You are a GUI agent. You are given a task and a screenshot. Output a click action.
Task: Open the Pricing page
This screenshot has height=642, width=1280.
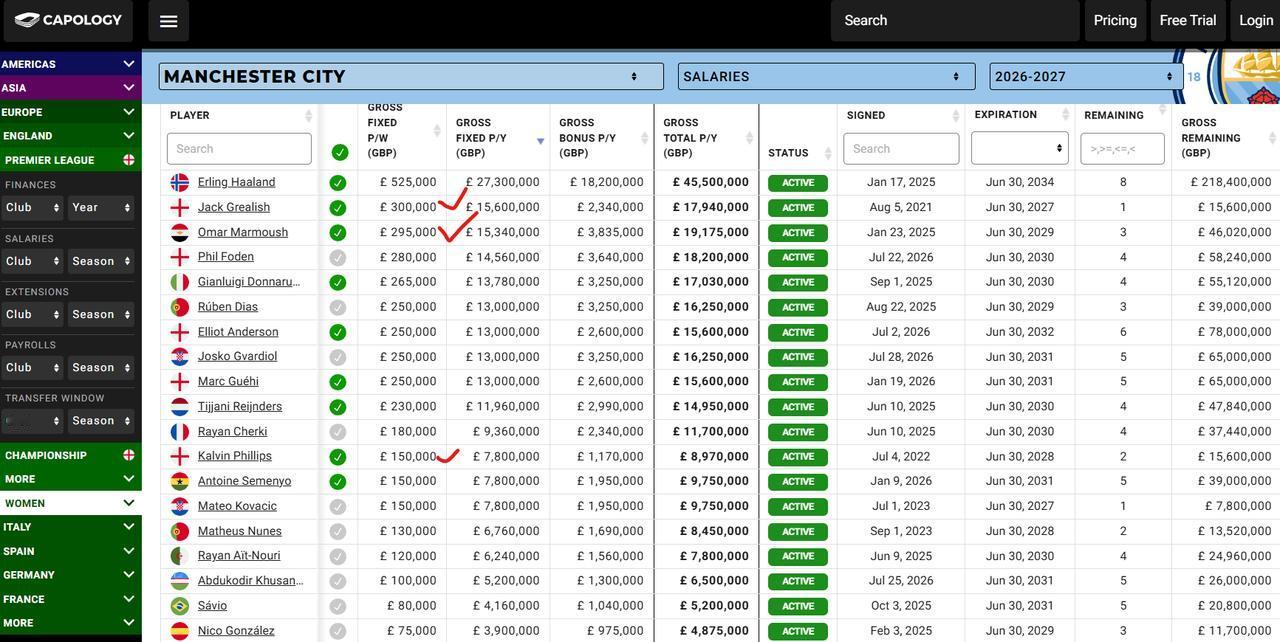[x=1115, y=21]
